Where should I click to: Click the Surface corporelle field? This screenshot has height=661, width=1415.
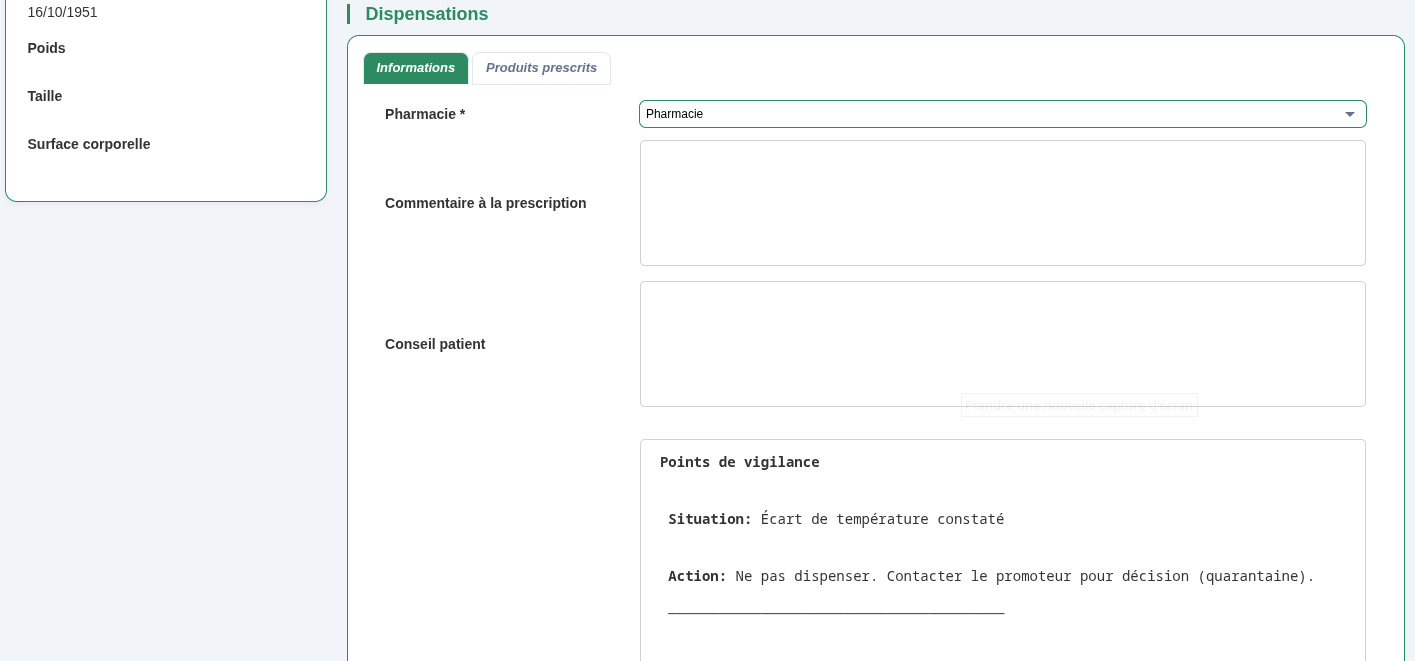(89, 144)
